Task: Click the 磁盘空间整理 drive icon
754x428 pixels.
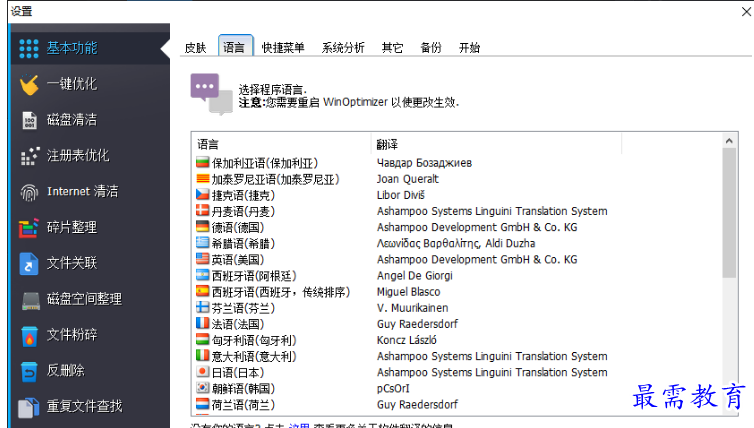Action: coord(30,300)
